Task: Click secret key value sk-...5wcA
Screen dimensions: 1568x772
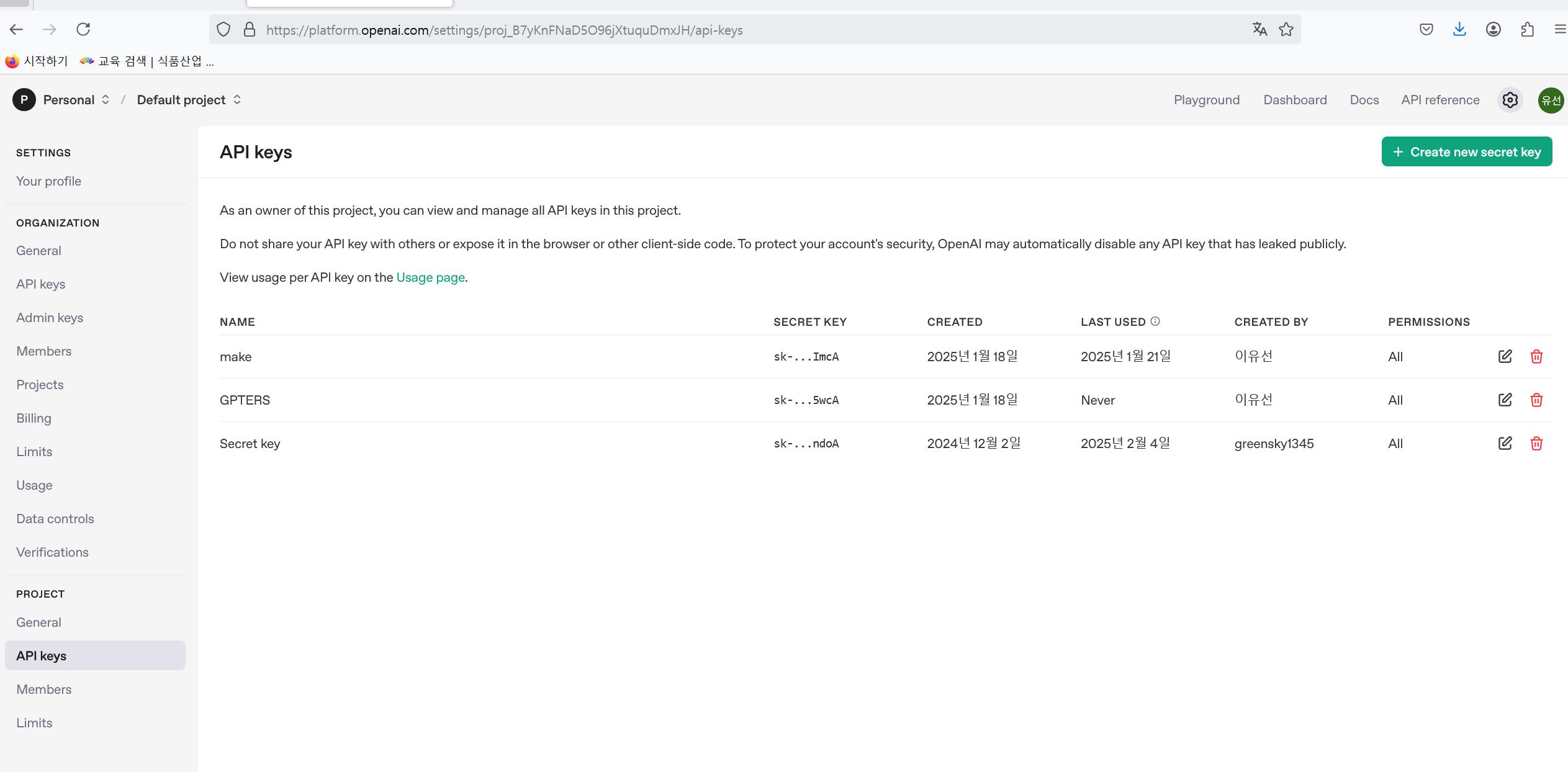Action: click(806, 400)
